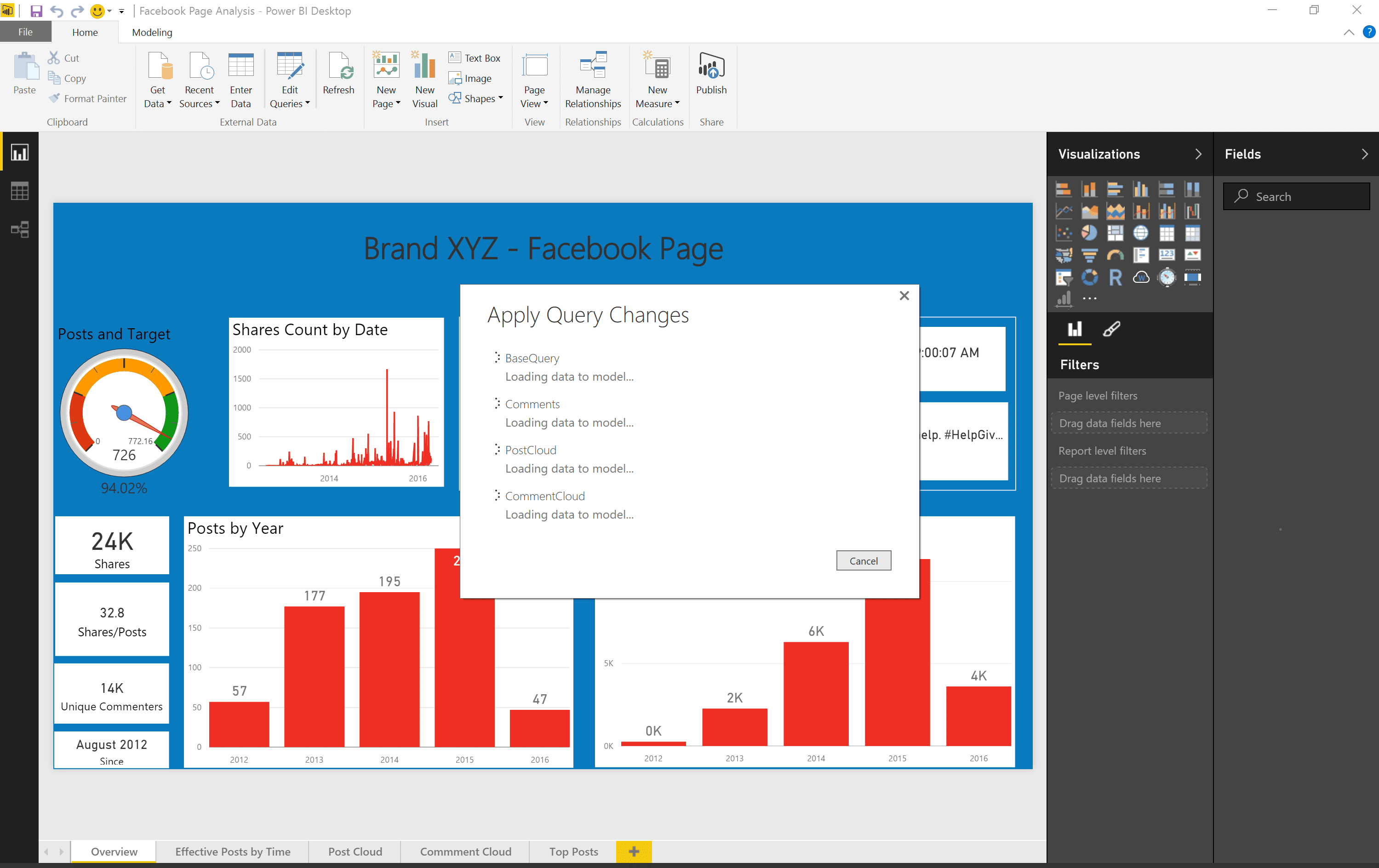1379x868 pixels.
Task: Click Enter Data in the ribbon
Action: pyautogui.click(x=240, y=80)
